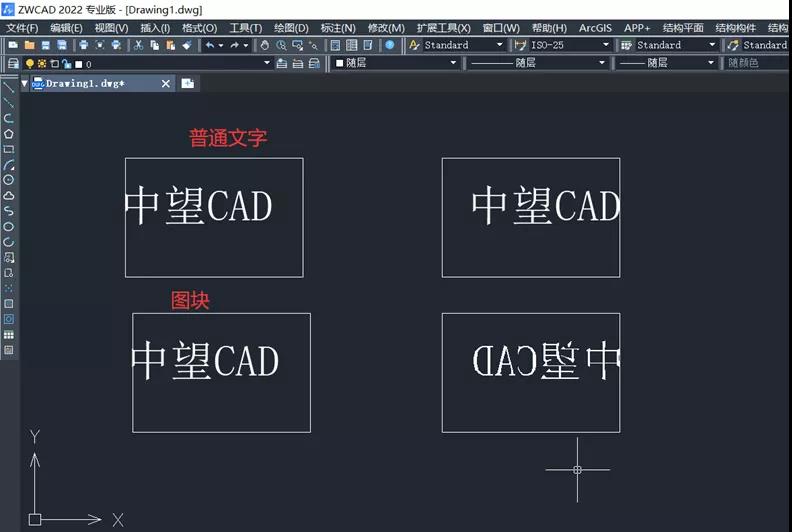Select the Line draw tool
792x532 pixels.
(x=9, y=87)
